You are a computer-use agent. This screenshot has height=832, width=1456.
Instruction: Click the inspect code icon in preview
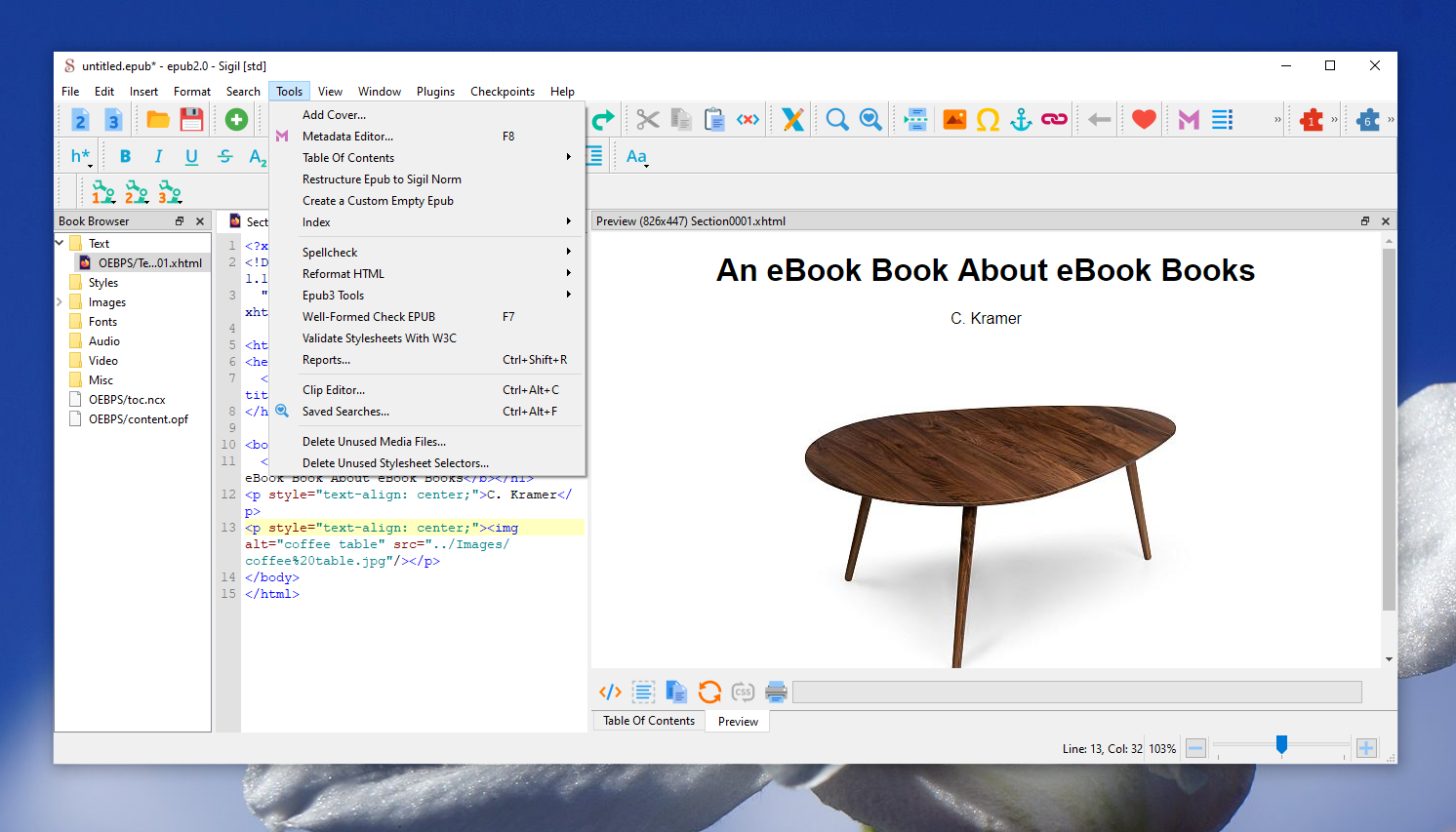(x=610, y=693)
